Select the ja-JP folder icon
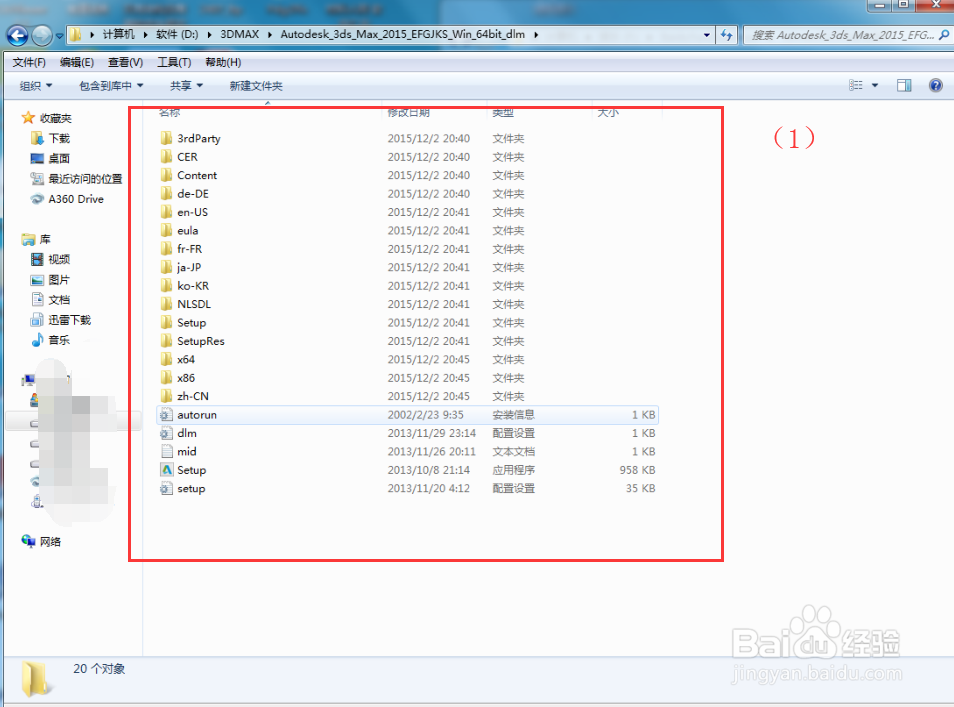The width and height of the screenshot is (954, 707). [166, 267]
